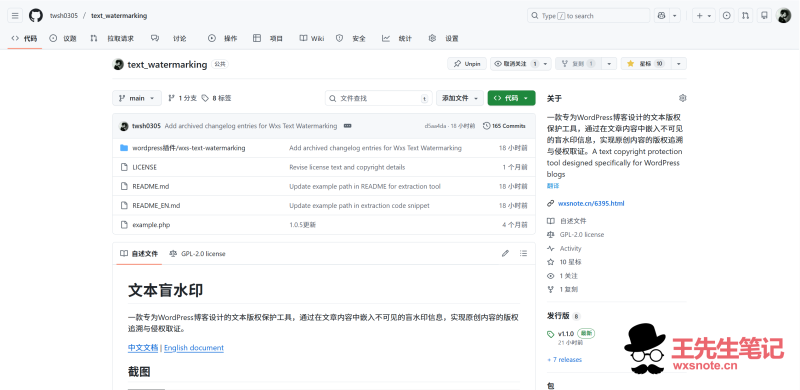Screen dimensions: 800x390
Task: Expand the fork options dropdown arrow
Action: tap(609, 64)
